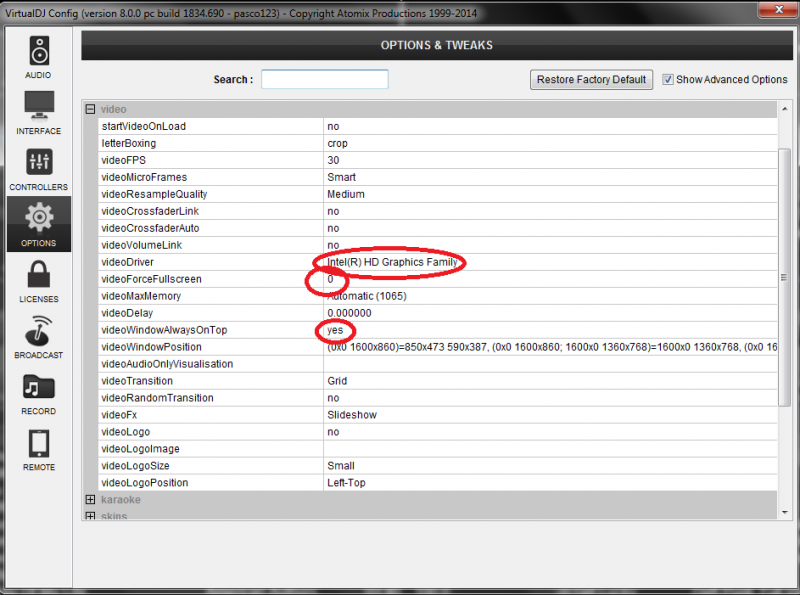Click the options list scrollbar thumb

(x=784, y=277)
